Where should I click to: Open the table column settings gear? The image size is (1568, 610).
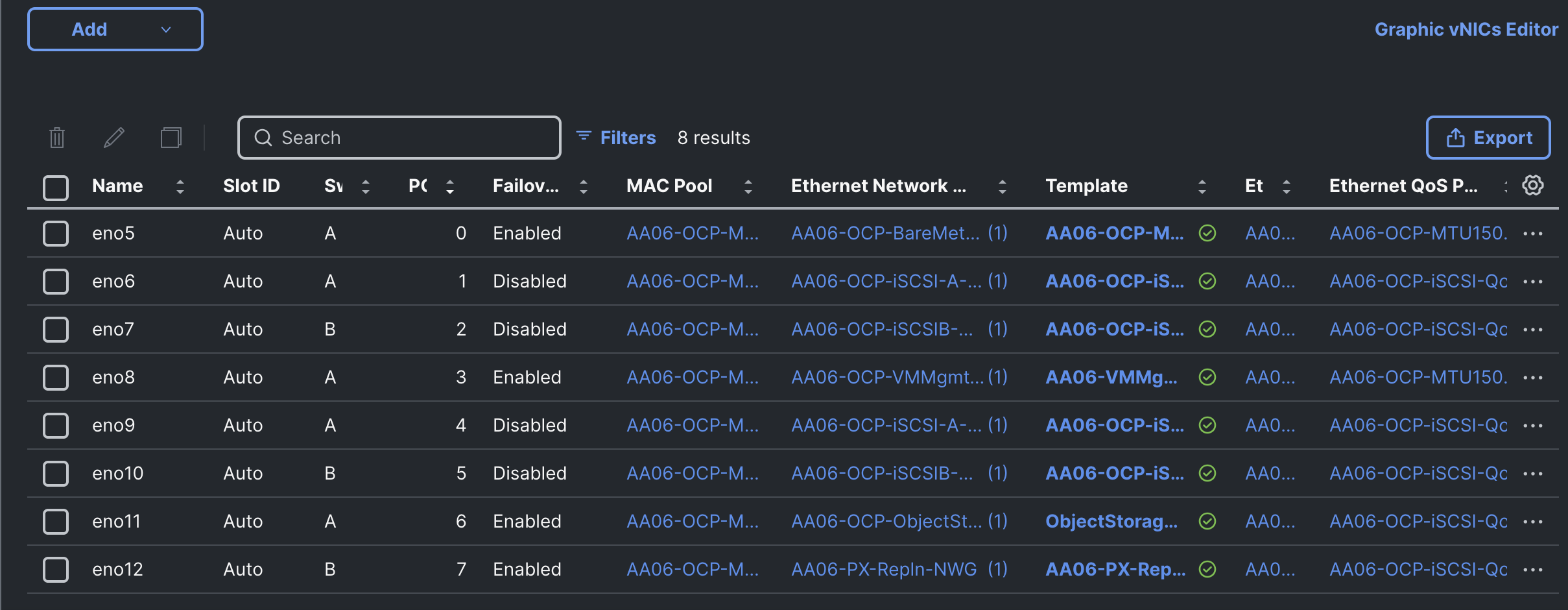click(x=1533, y=186)
